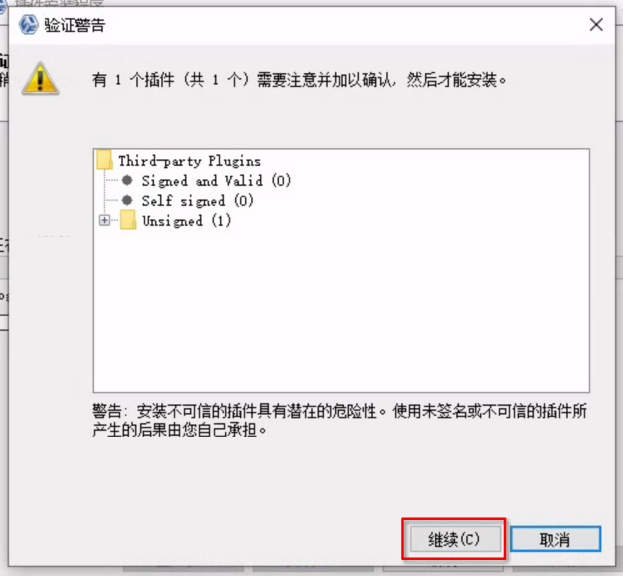This screenshot has width=623, height=576.
Task: Click the second line of the warning 产生的后果由您自己承担
Action: point(179,430)
